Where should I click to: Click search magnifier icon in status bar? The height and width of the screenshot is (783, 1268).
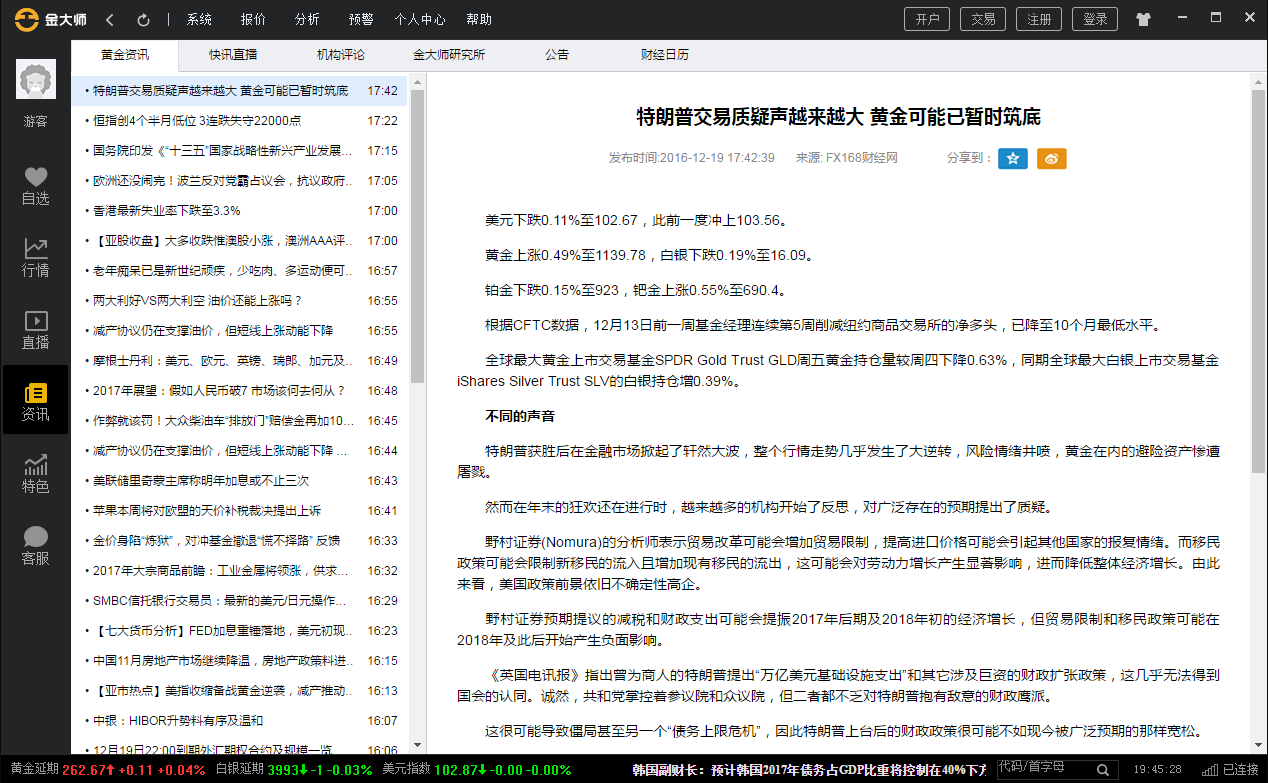point(1105,770)
